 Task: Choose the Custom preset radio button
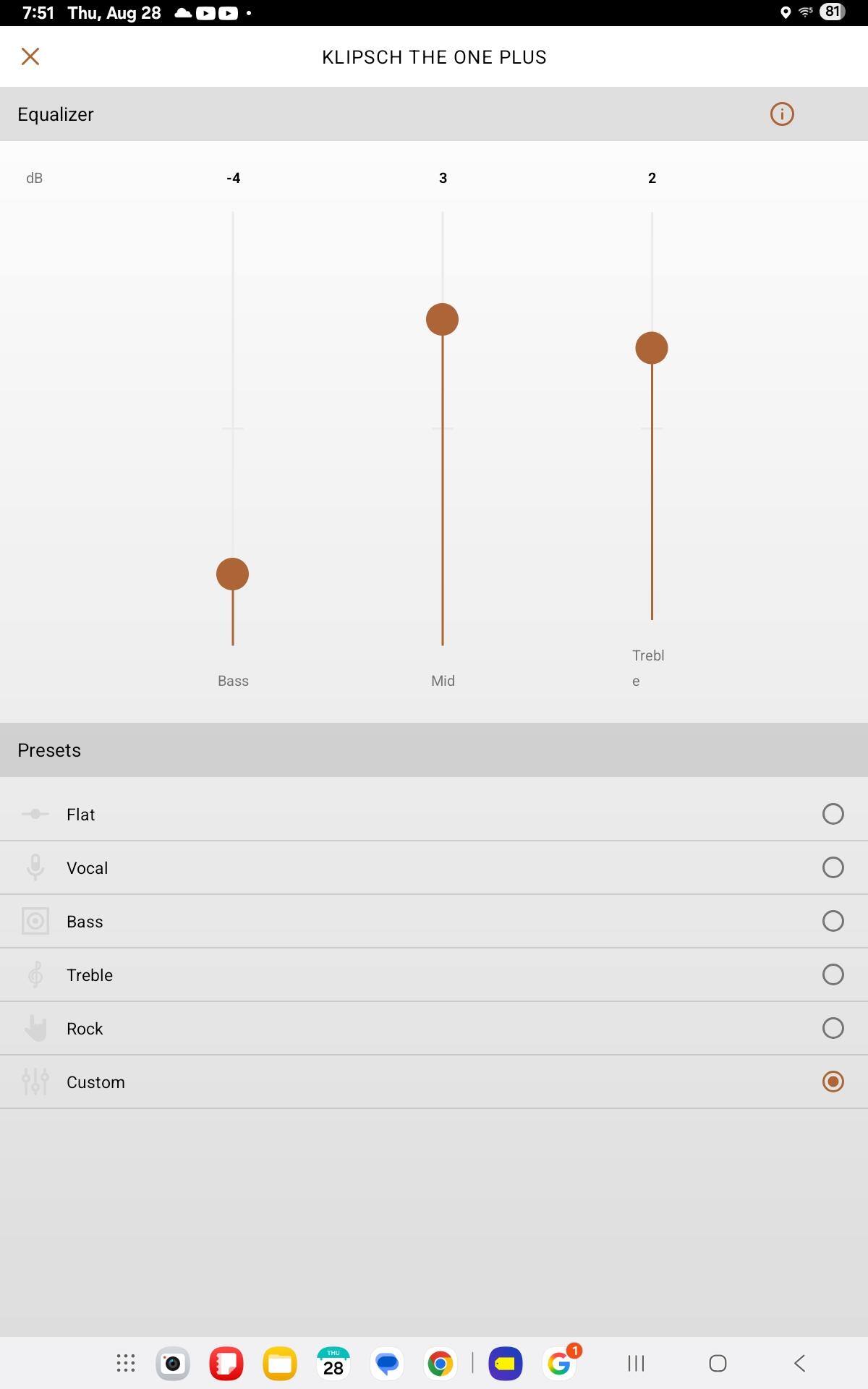pos(833,1082)
